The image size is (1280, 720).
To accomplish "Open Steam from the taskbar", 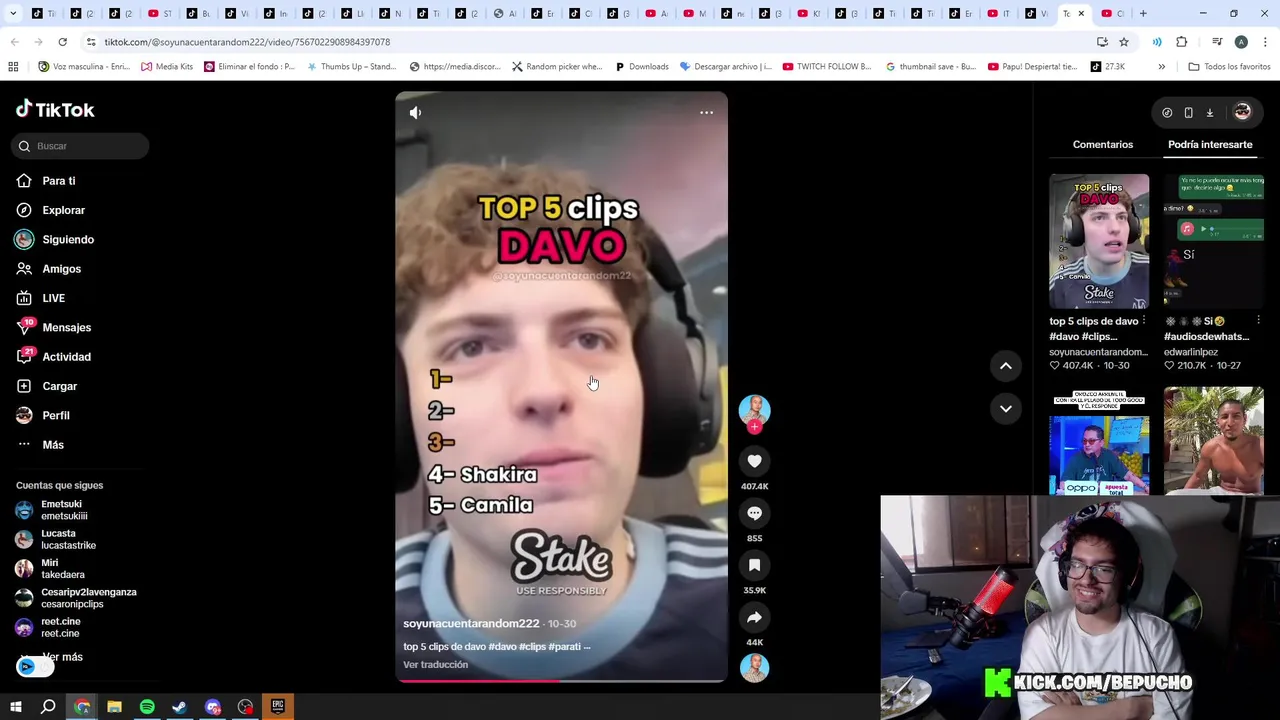I will [180, 707].
